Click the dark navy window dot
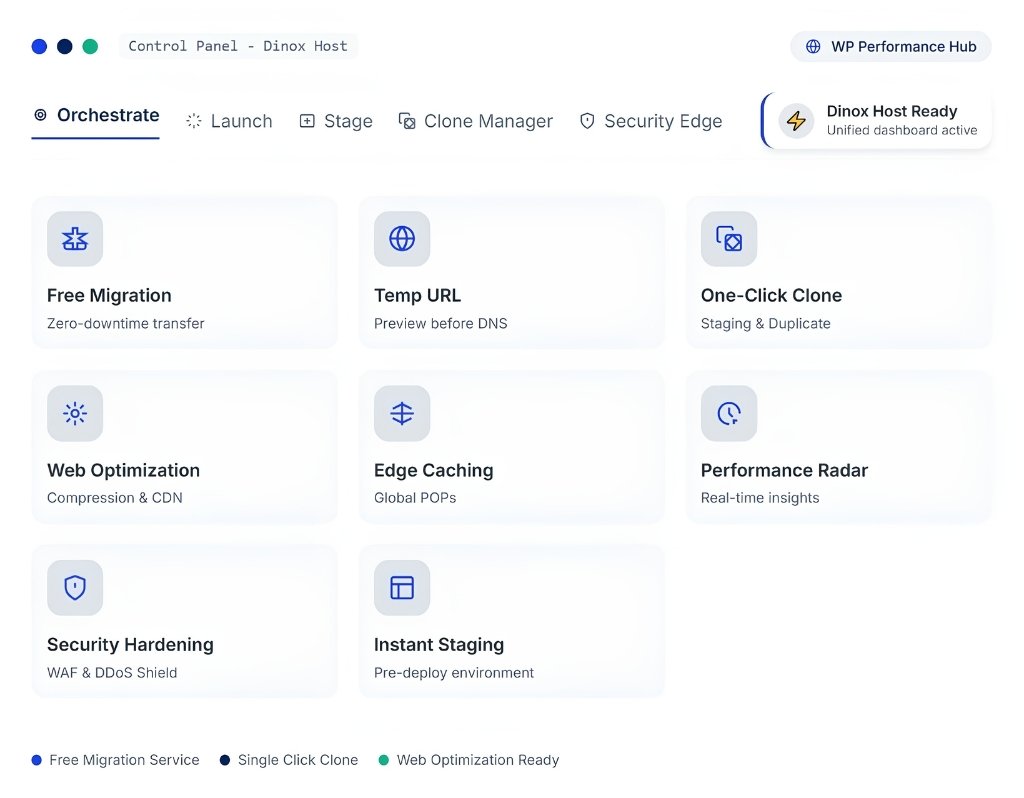The height and width of the screenshot is (798, 1024). [65, 46]
